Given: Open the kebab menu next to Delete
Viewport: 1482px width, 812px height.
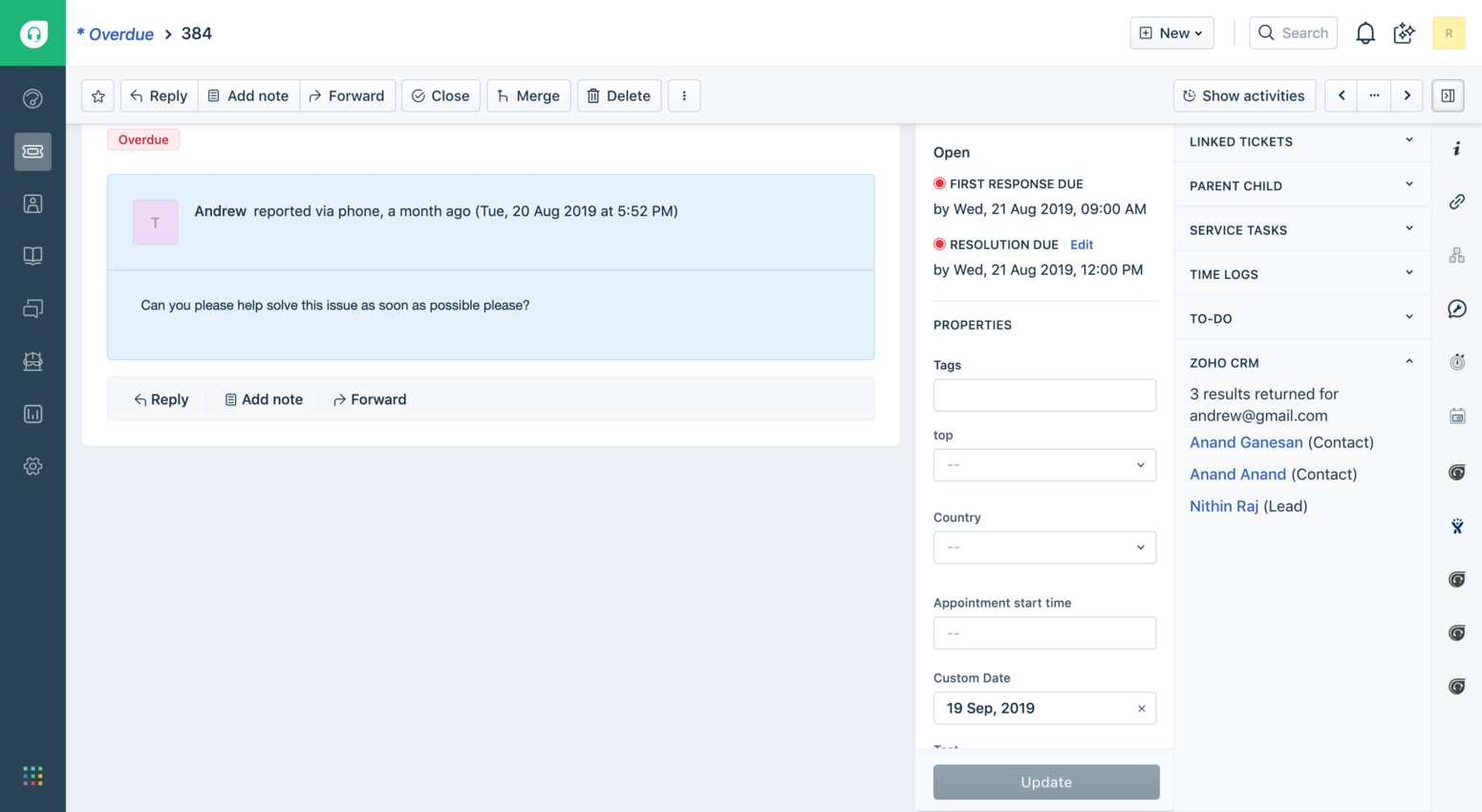Looking at the screenshot, I should pos(684,96).
